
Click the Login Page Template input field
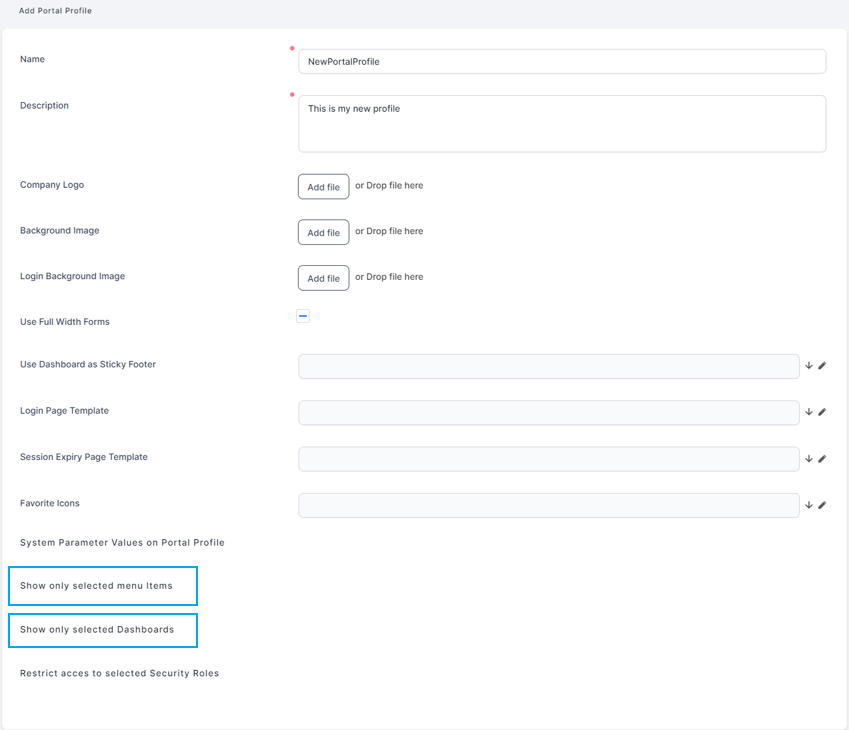548,412
